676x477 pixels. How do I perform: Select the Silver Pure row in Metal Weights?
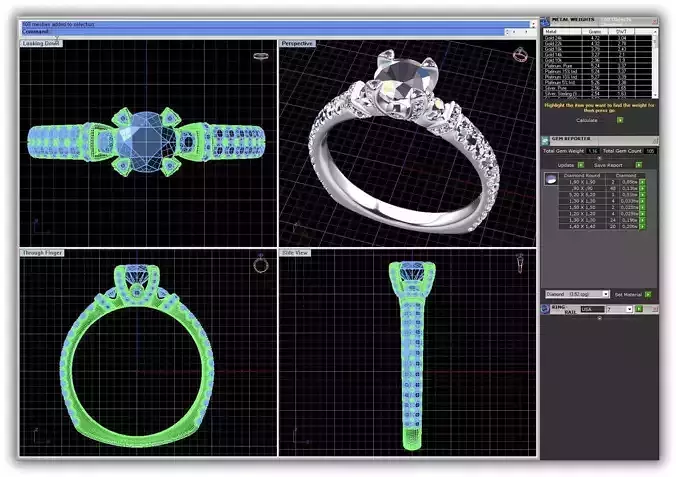click(598, 88)
